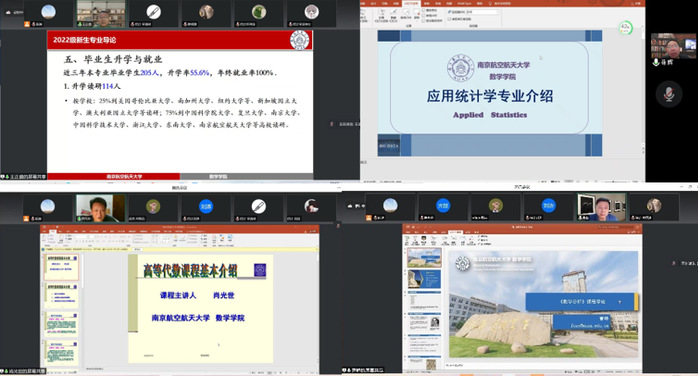698x376 pixels.
Task: Select the third algebra slide thumbnail
Action: (62, 323)
